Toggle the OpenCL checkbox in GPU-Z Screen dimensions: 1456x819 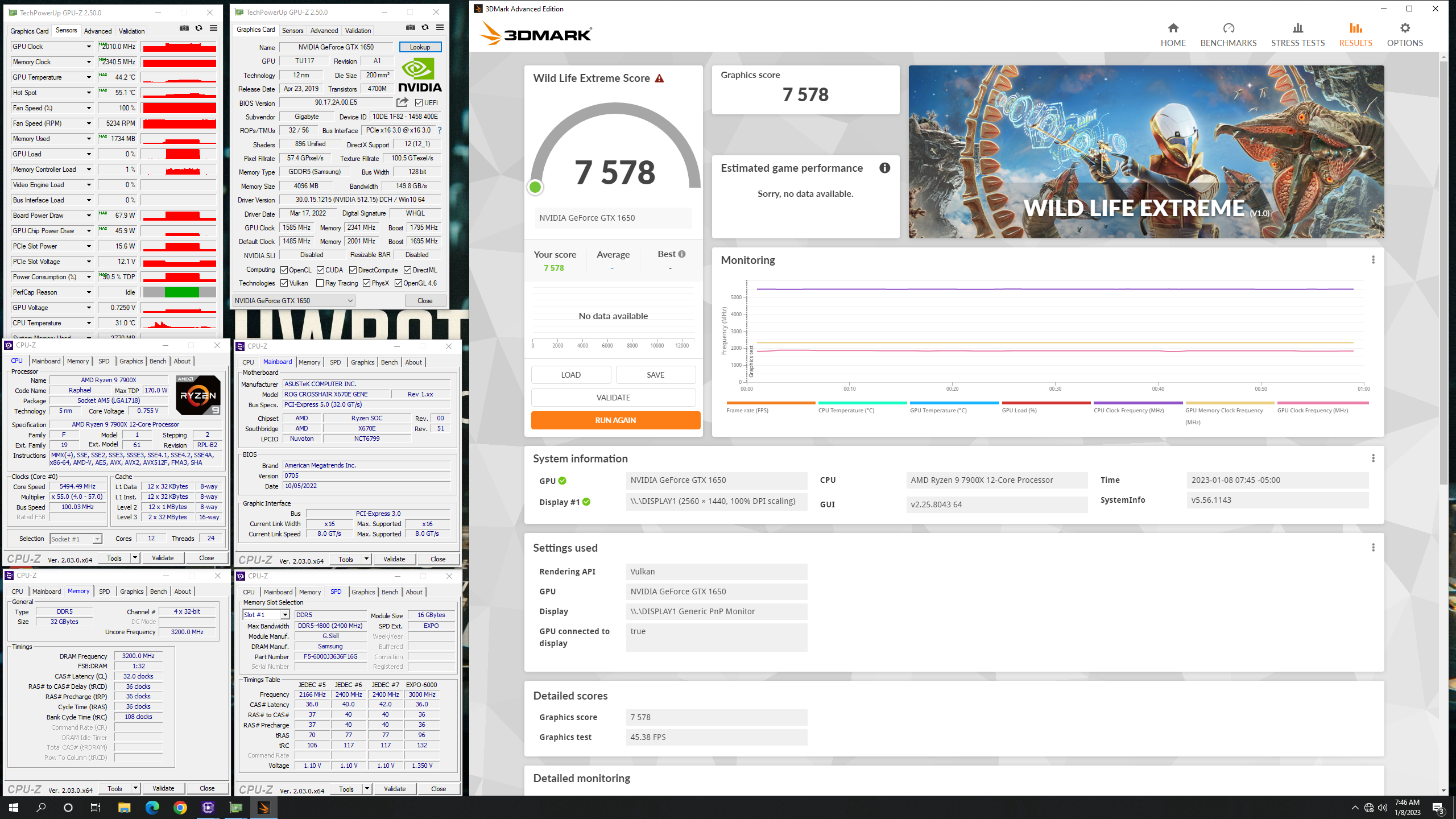click(284, 270)
